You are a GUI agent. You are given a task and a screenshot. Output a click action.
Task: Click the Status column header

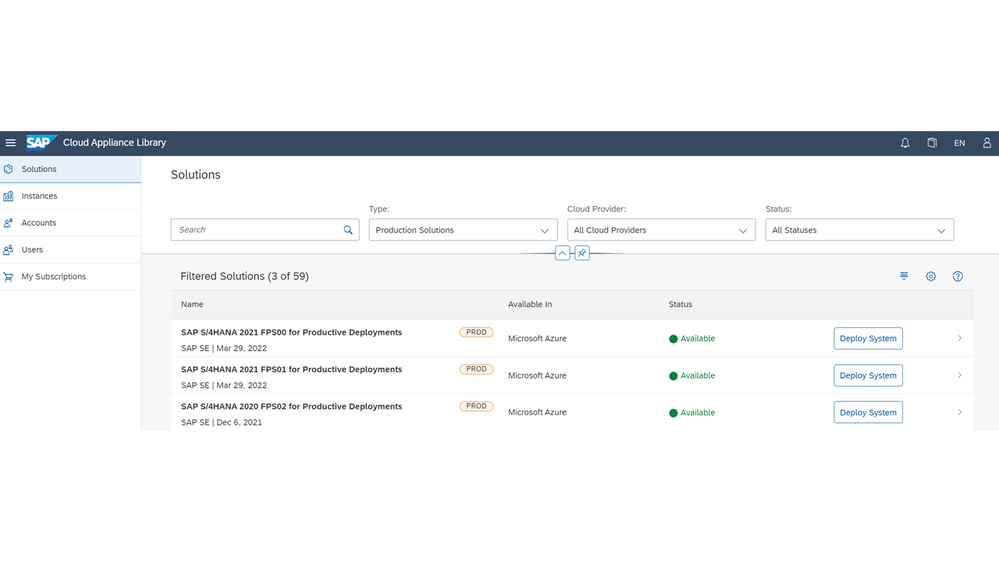pos(680,304)
